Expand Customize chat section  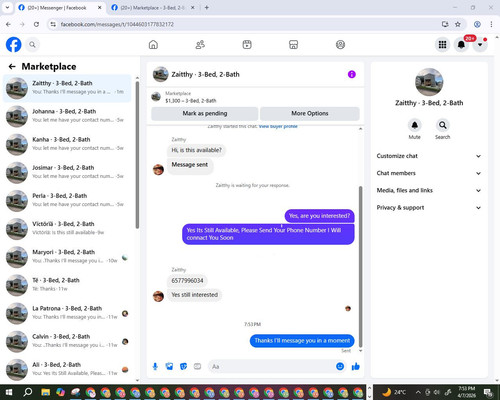(429, 156)
